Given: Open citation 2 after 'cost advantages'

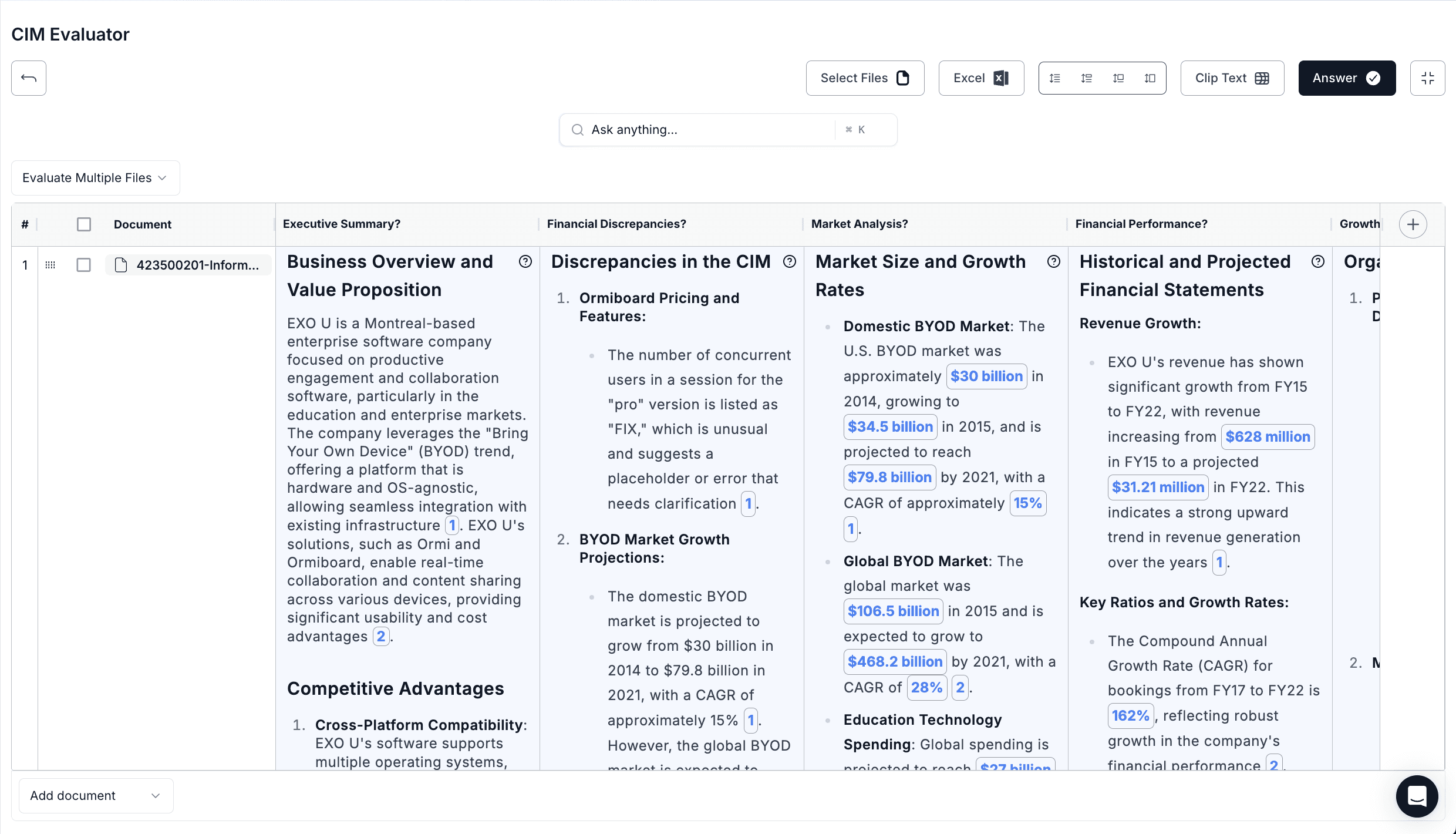Looking at the screenshot, I should (381, 637).
